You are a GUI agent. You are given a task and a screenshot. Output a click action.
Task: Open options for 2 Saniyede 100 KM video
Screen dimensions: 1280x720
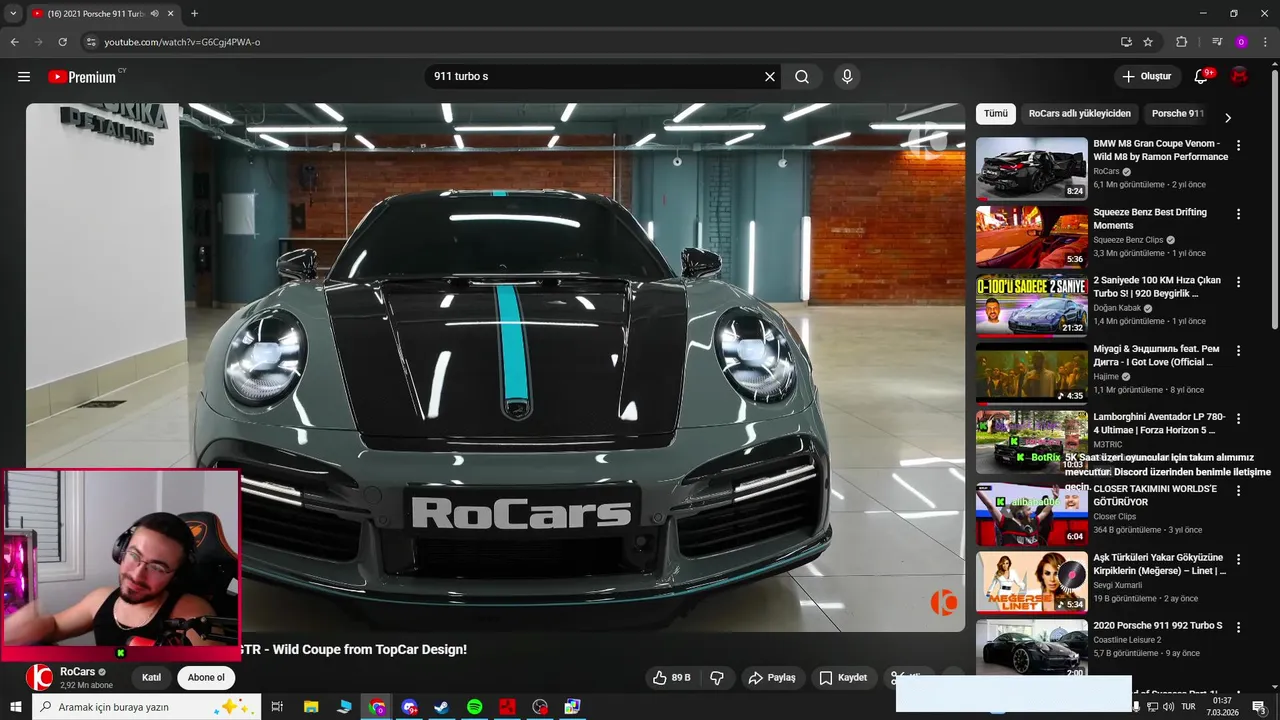coord(1238,282)
